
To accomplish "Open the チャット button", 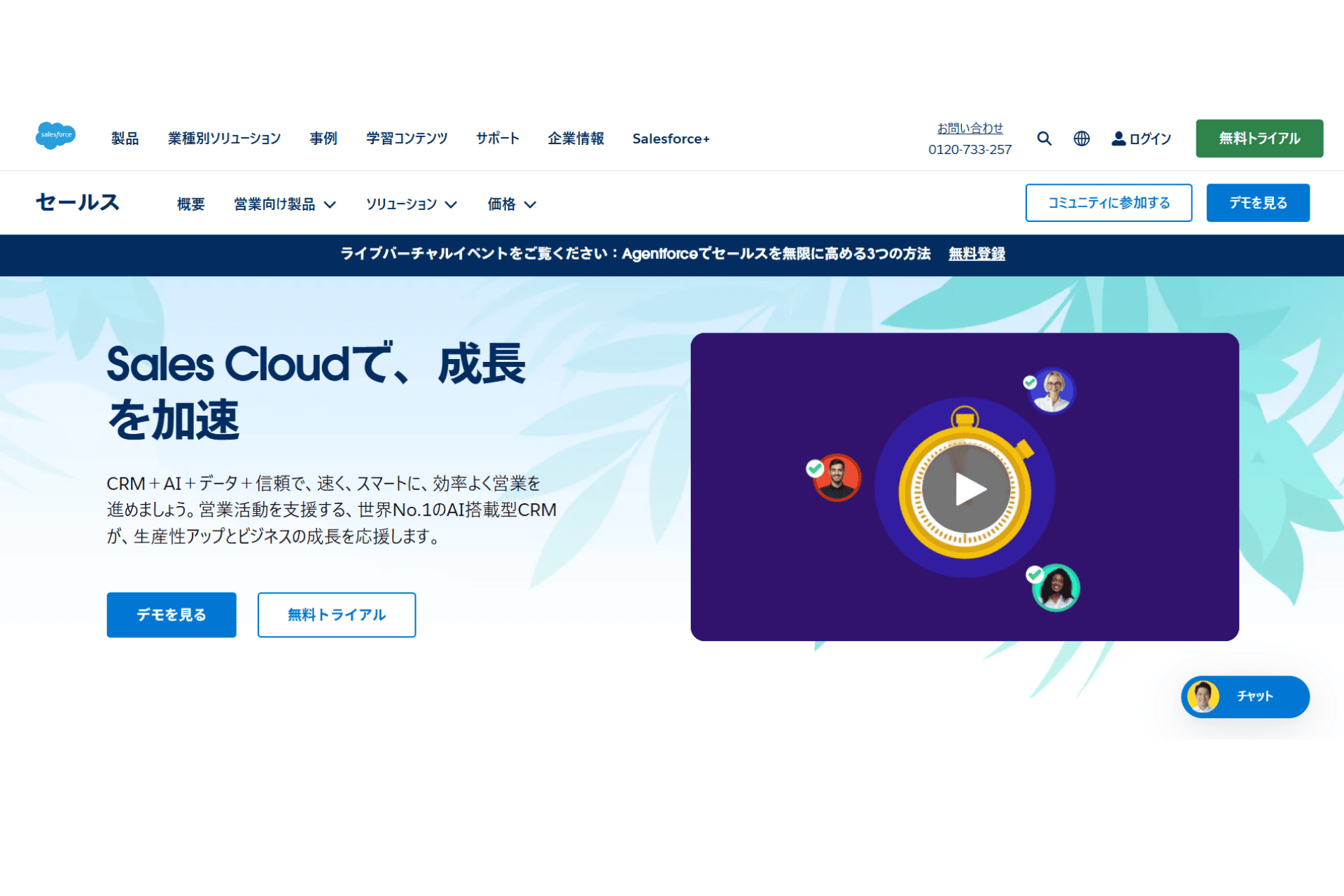I will [1245, 696].
